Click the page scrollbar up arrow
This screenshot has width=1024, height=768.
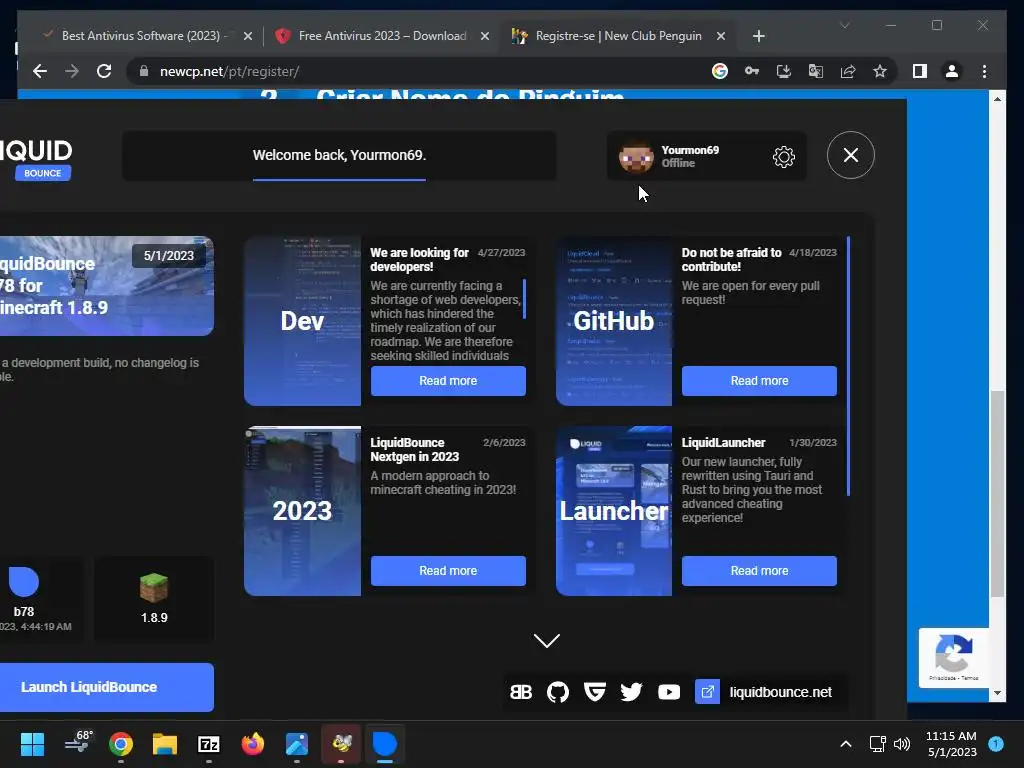tap(997, 99)
